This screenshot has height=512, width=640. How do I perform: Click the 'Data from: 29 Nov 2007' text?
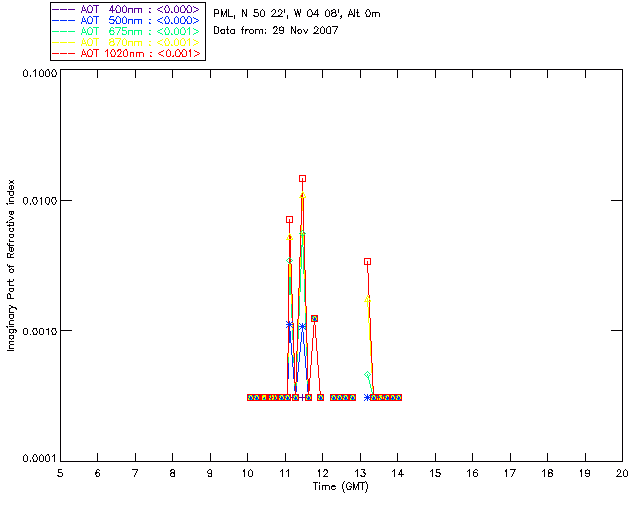tap(276, 30)
